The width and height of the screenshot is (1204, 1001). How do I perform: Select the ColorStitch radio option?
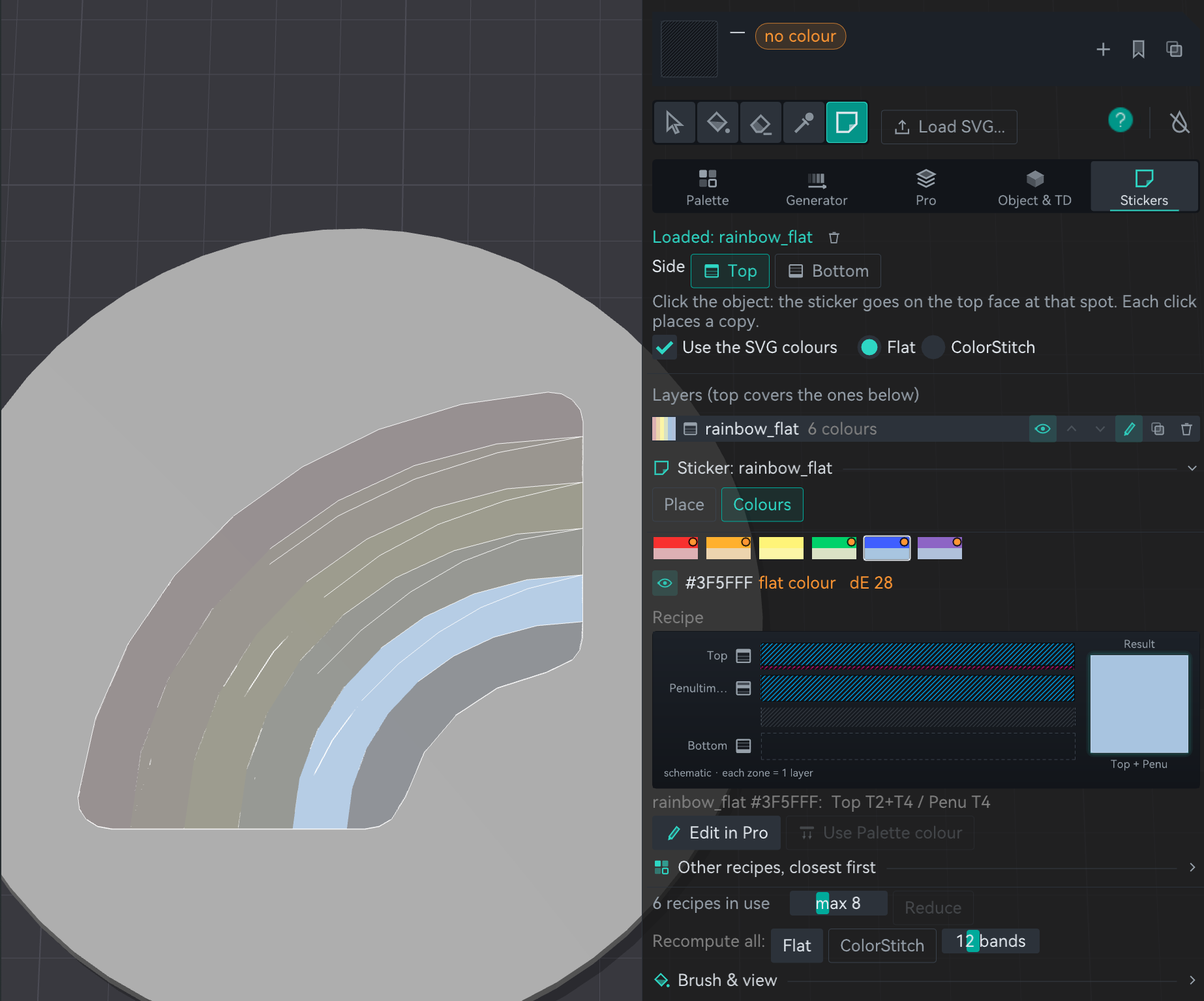[933, 347]
